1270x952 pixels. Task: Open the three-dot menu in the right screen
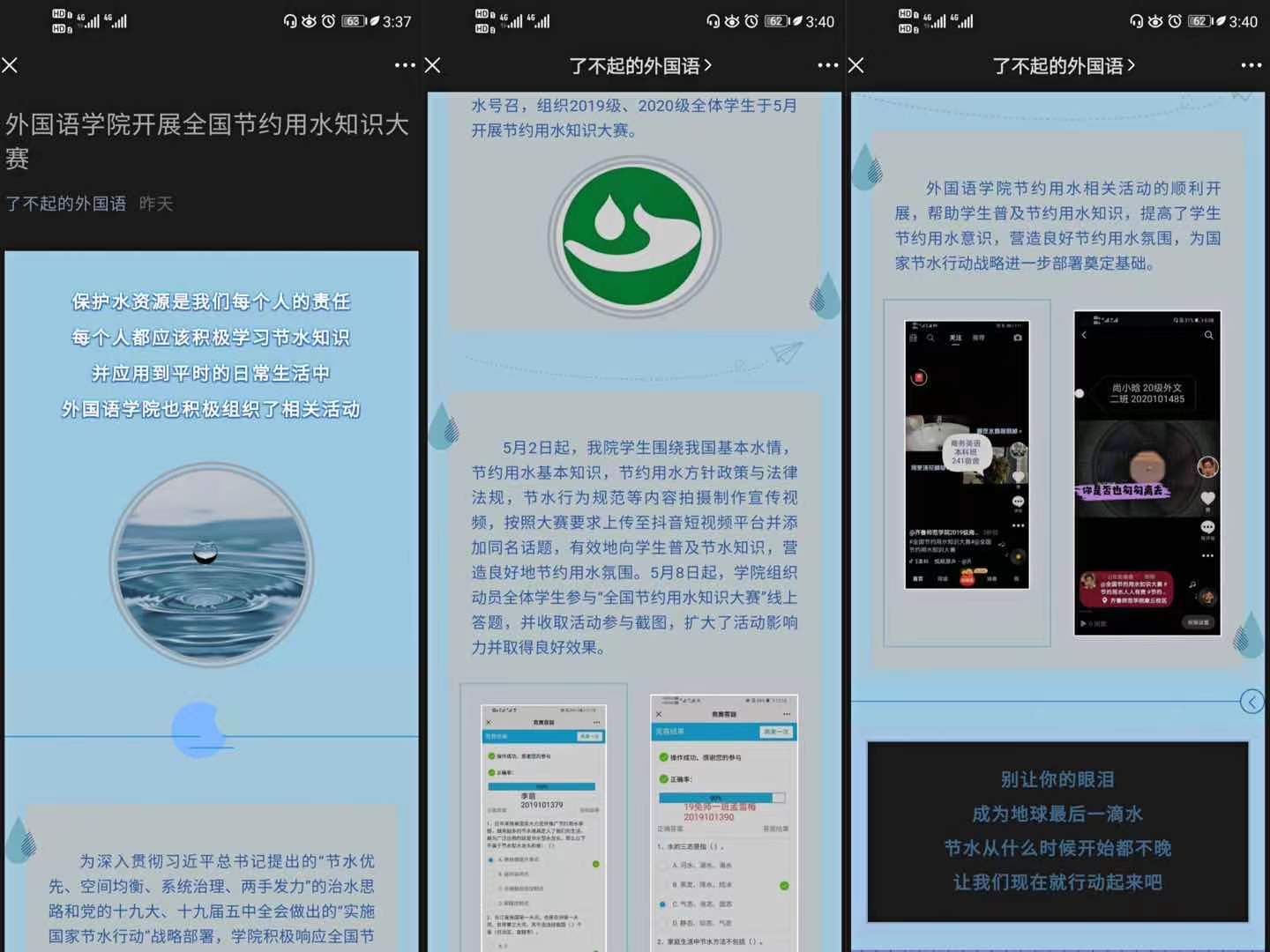[x=1251, y=65]
